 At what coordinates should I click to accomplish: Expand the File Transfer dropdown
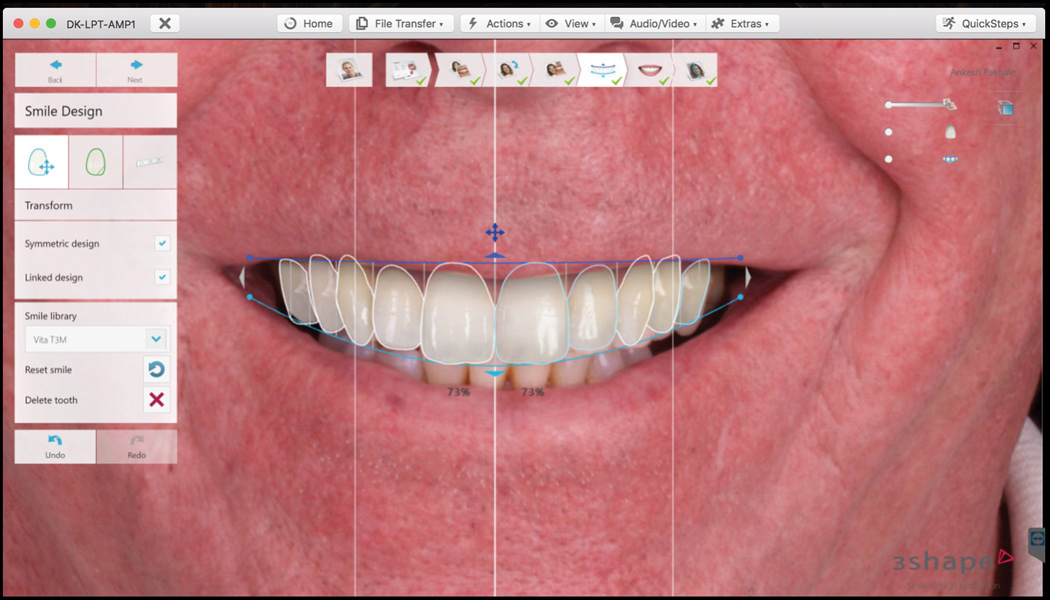[401, 23]
